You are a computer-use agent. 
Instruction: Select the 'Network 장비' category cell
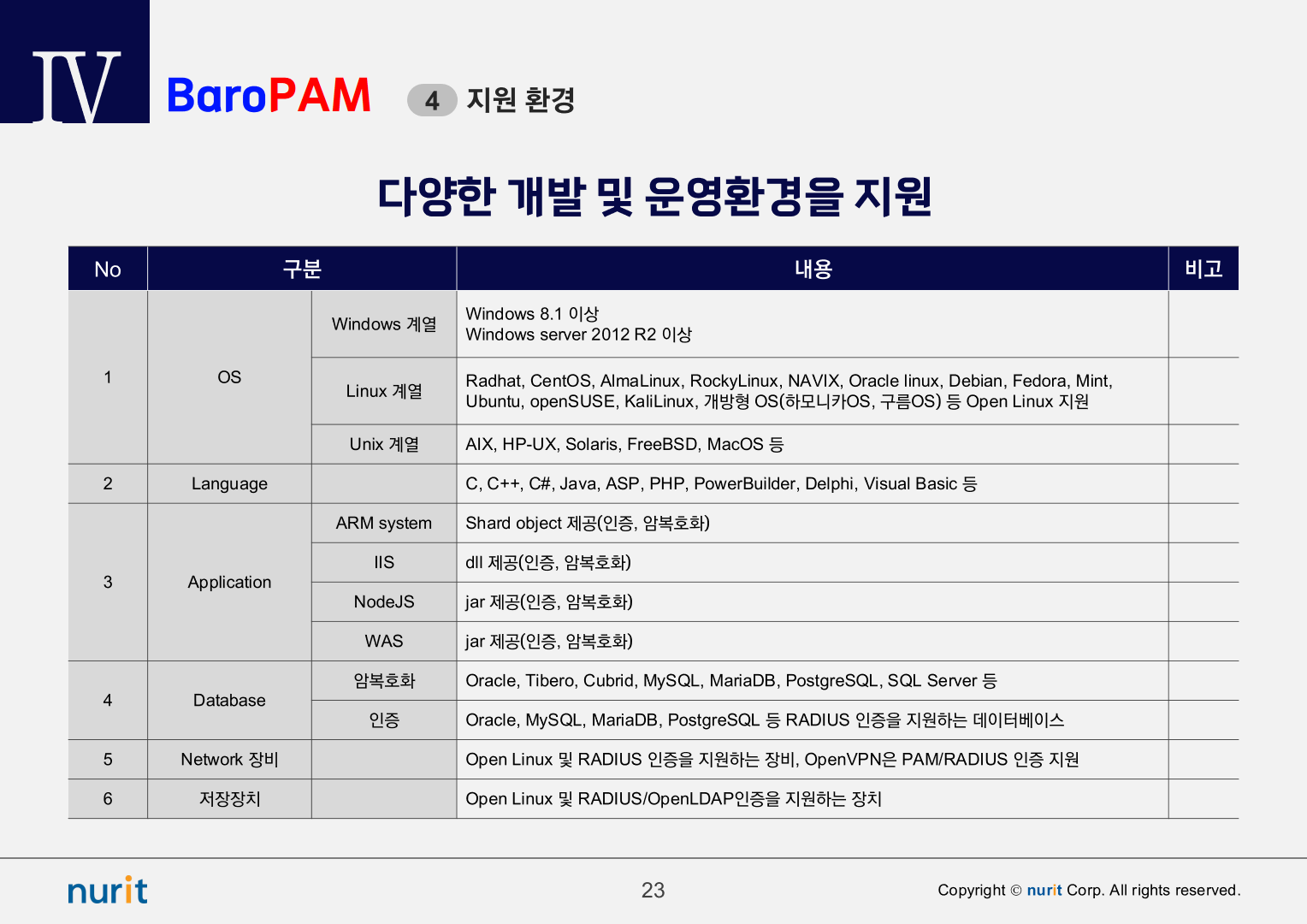tap(229, 759)
